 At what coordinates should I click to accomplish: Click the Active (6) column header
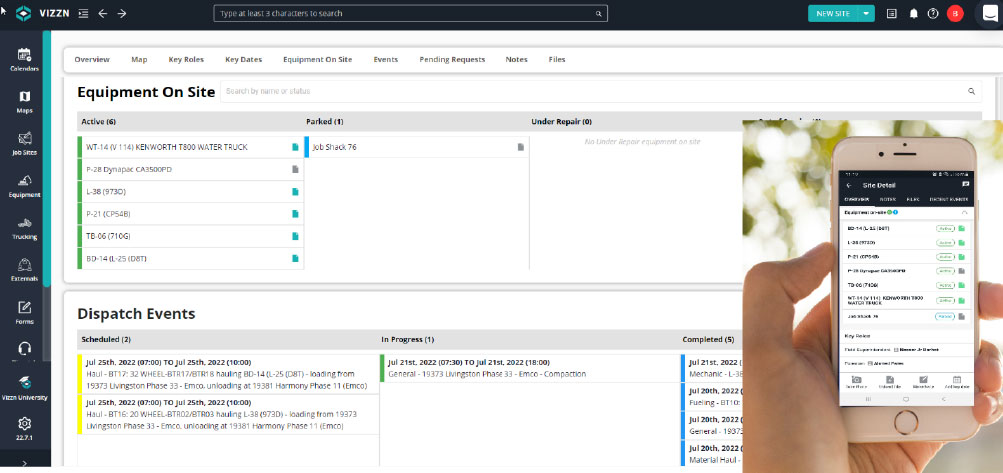click(99, 122)
